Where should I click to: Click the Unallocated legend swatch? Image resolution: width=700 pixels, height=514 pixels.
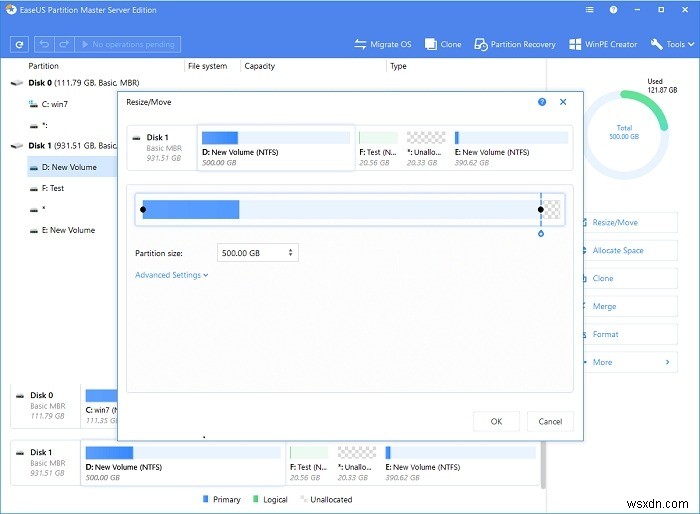[304, 499]
